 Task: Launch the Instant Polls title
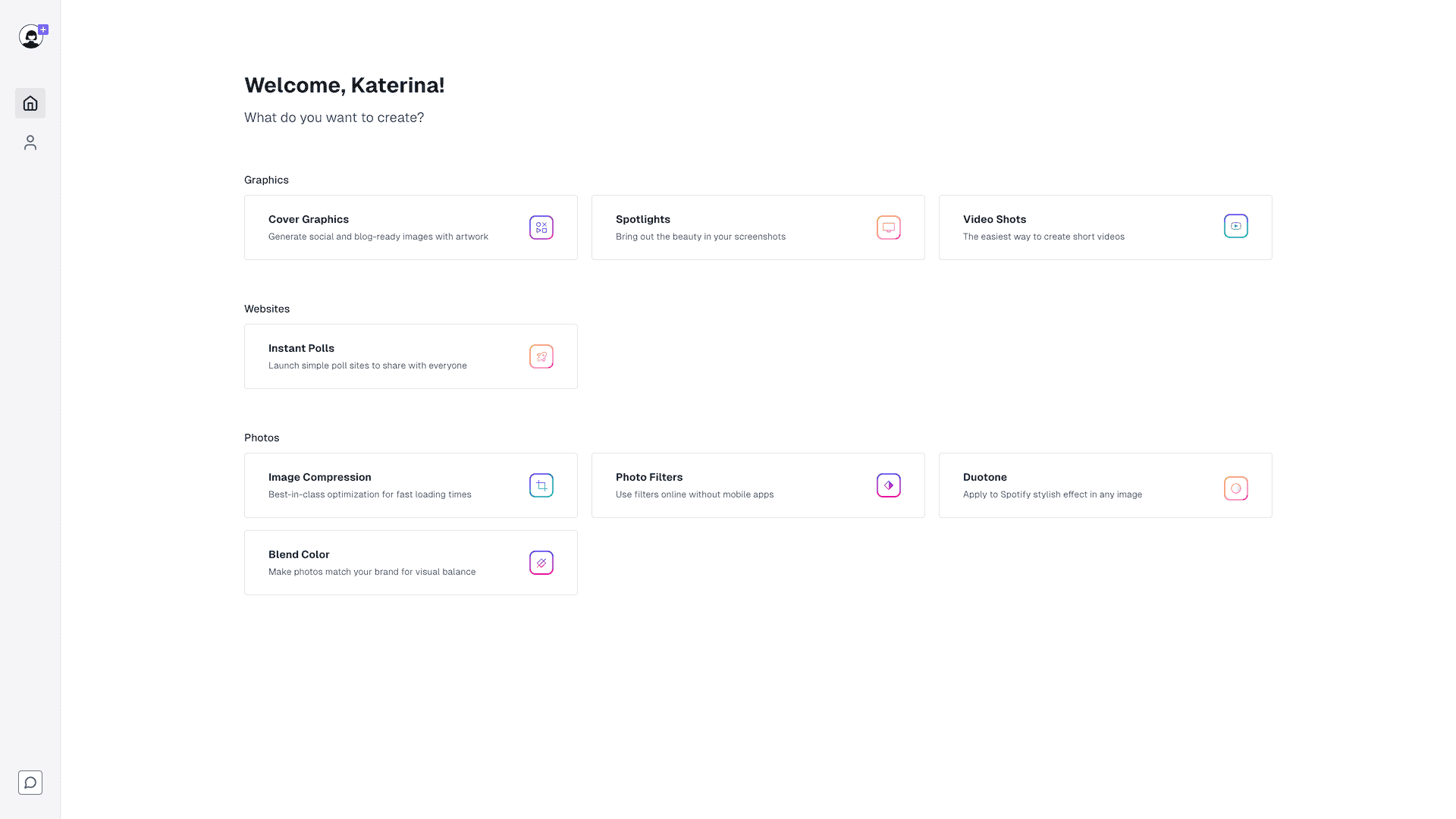pyautogui.click(x=301, y=348)
